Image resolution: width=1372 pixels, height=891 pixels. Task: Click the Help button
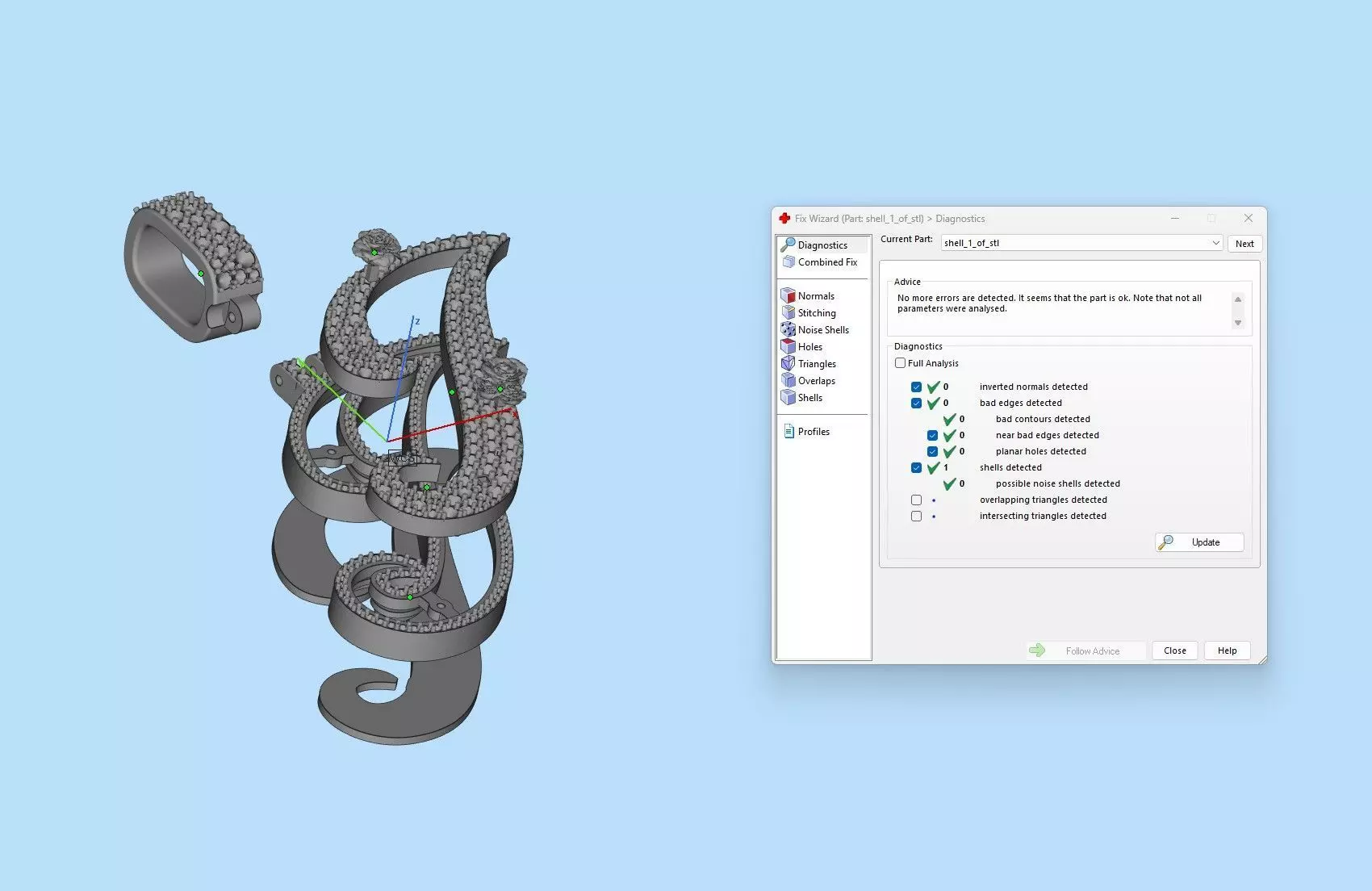click(x=1227, y=650)
